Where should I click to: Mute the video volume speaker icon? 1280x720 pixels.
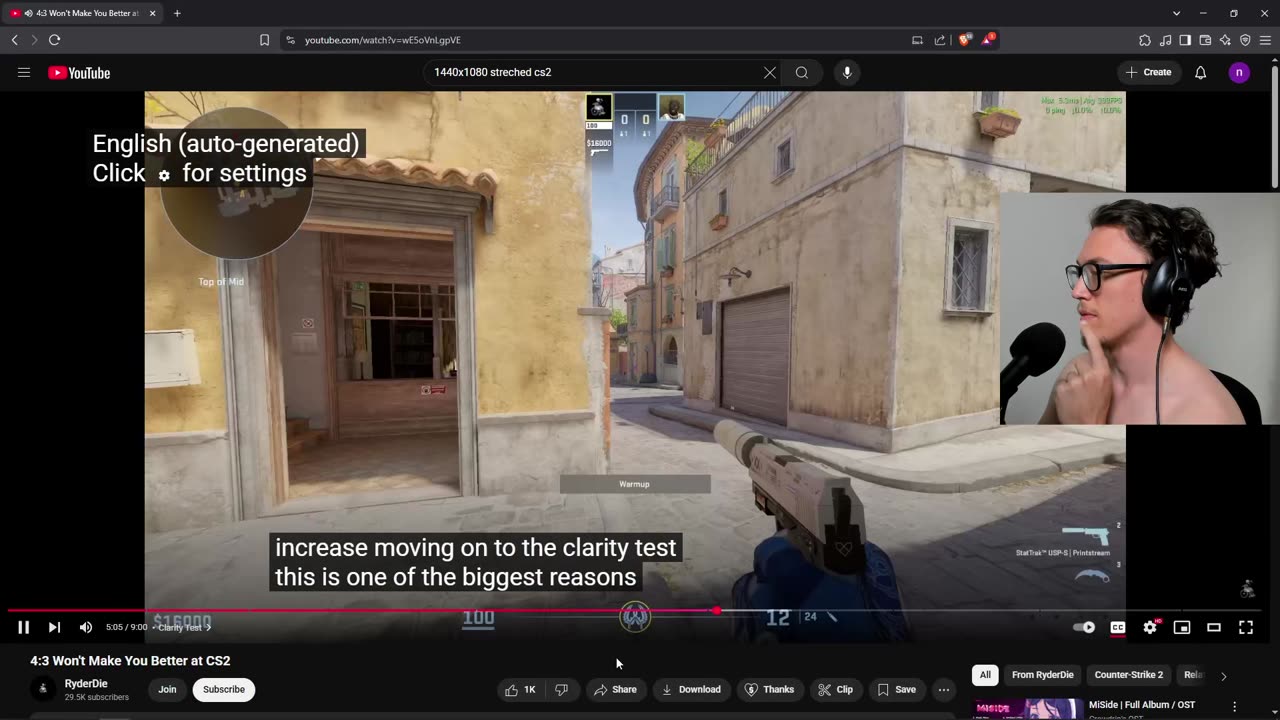coord(86,627)
